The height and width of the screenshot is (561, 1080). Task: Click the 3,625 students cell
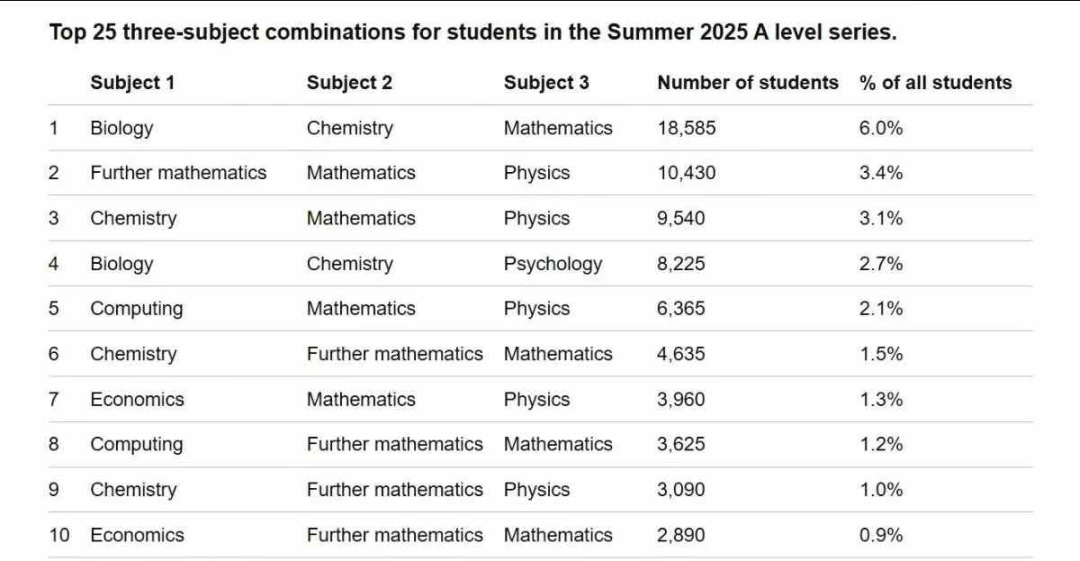[680, 444]
